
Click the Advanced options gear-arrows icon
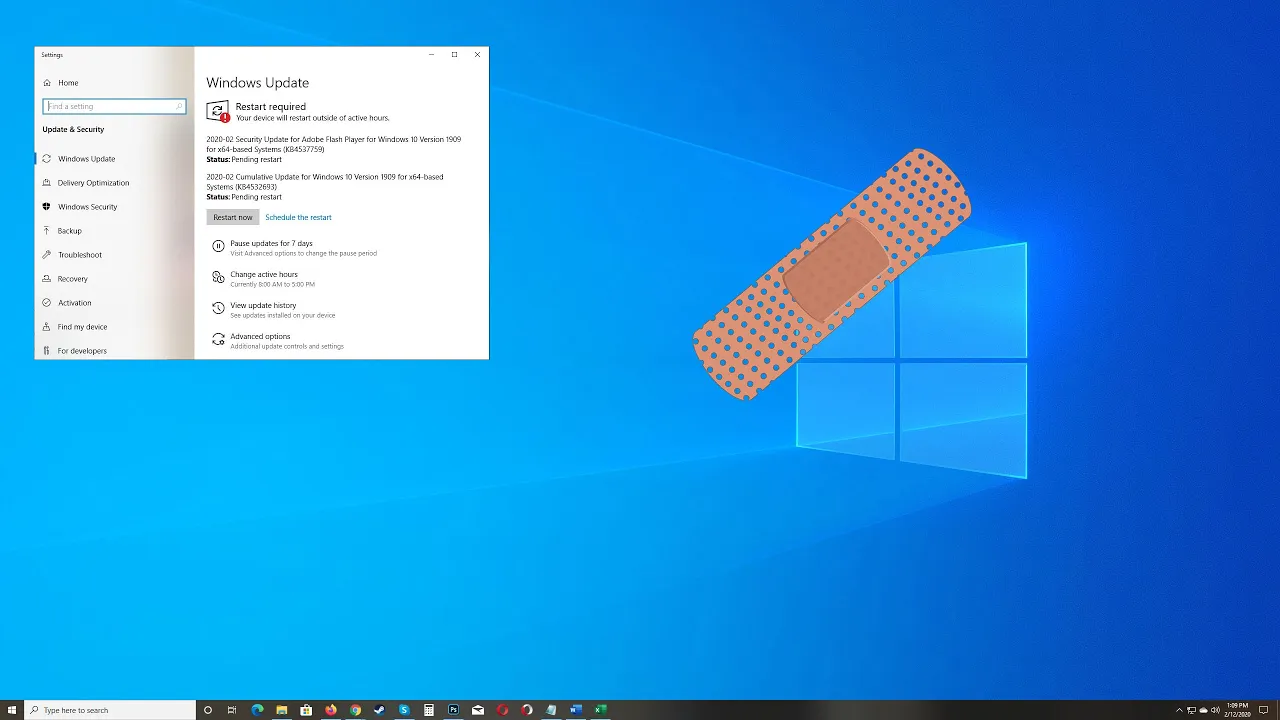(x=218, y=339)
